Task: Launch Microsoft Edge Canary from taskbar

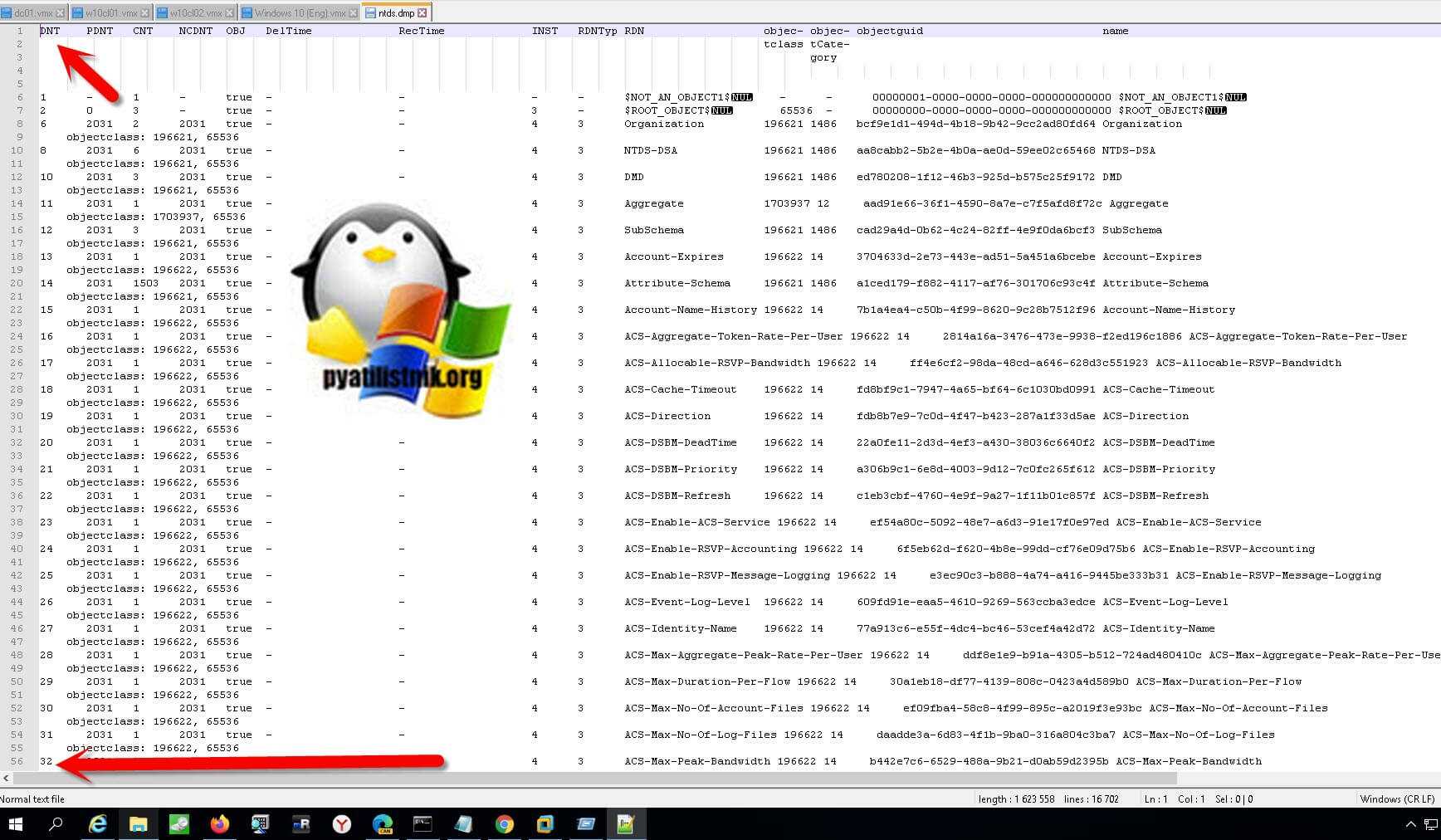Action: 382,824
